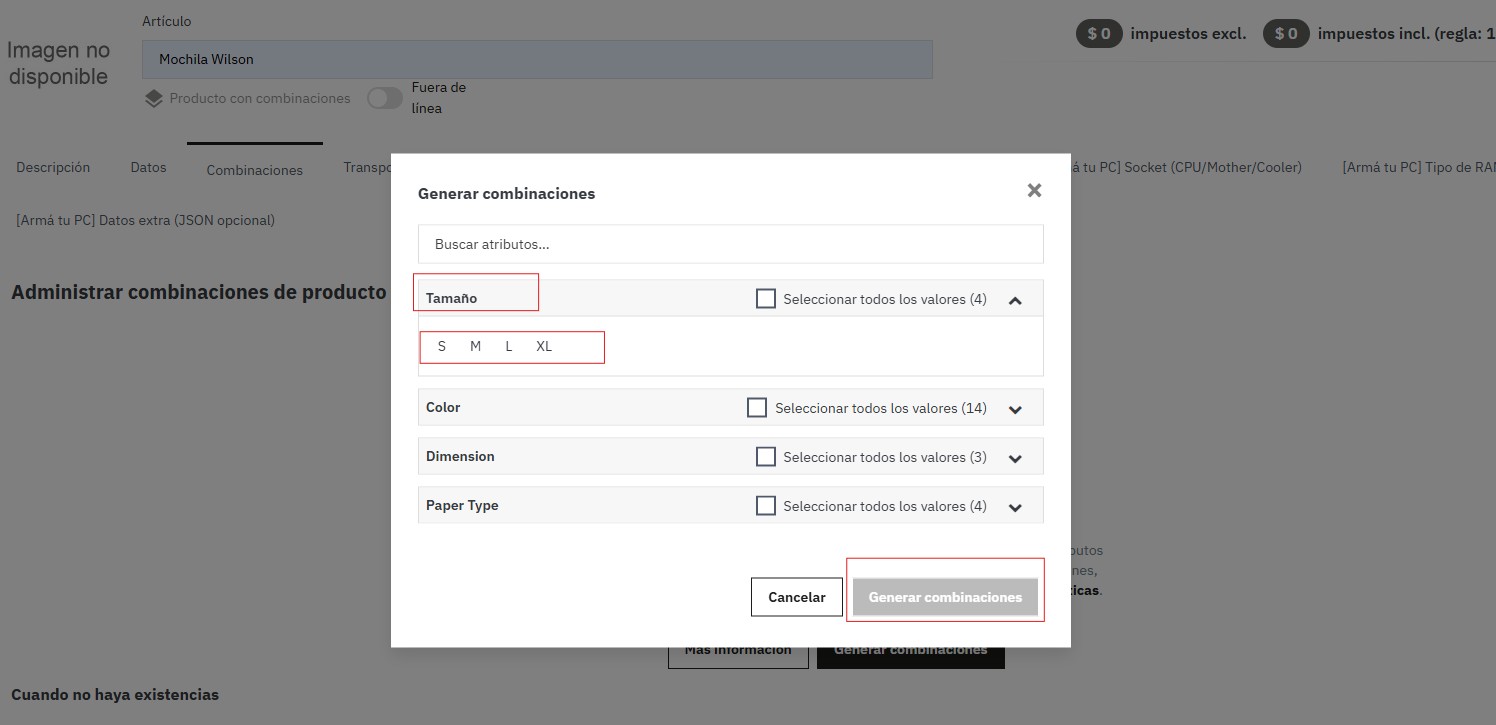The height and width of the screenshot is (725, 1496).
Task: Open the Datos extra (JSON opcional) tab
Action: click(x=145, y=220)
